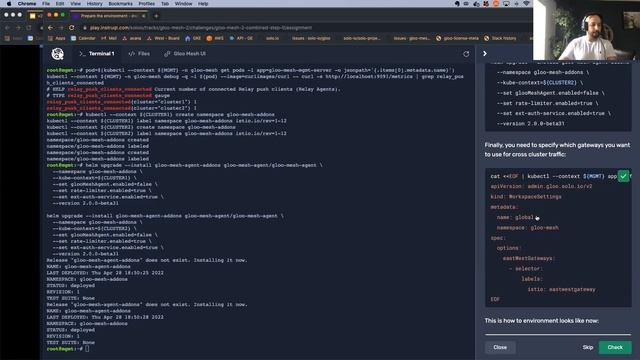Open the Window menu
This screenshot has width=640, height=360.
[x=183, y=4]
